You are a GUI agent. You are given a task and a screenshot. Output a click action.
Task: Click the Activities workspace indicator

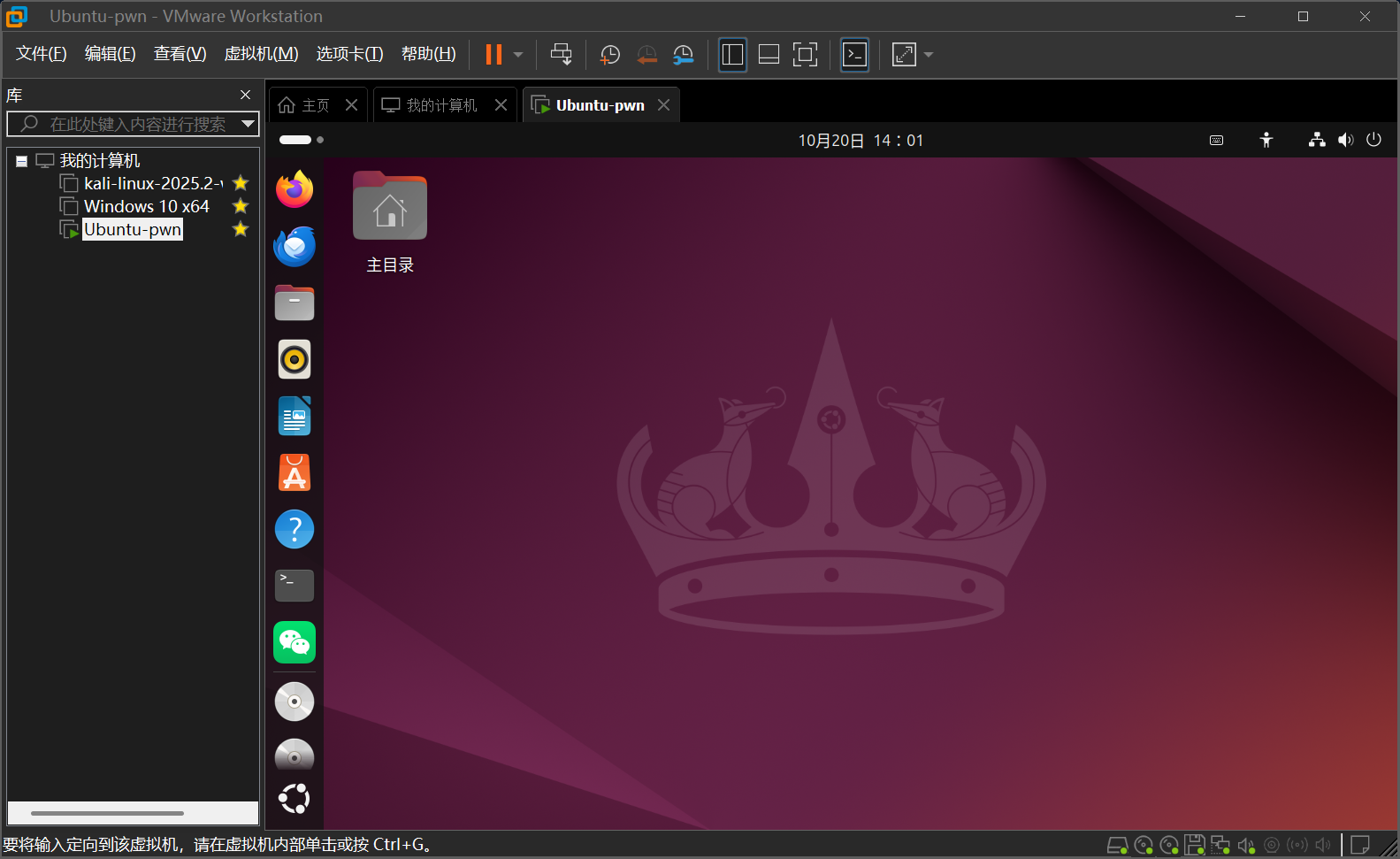[302, 140]
